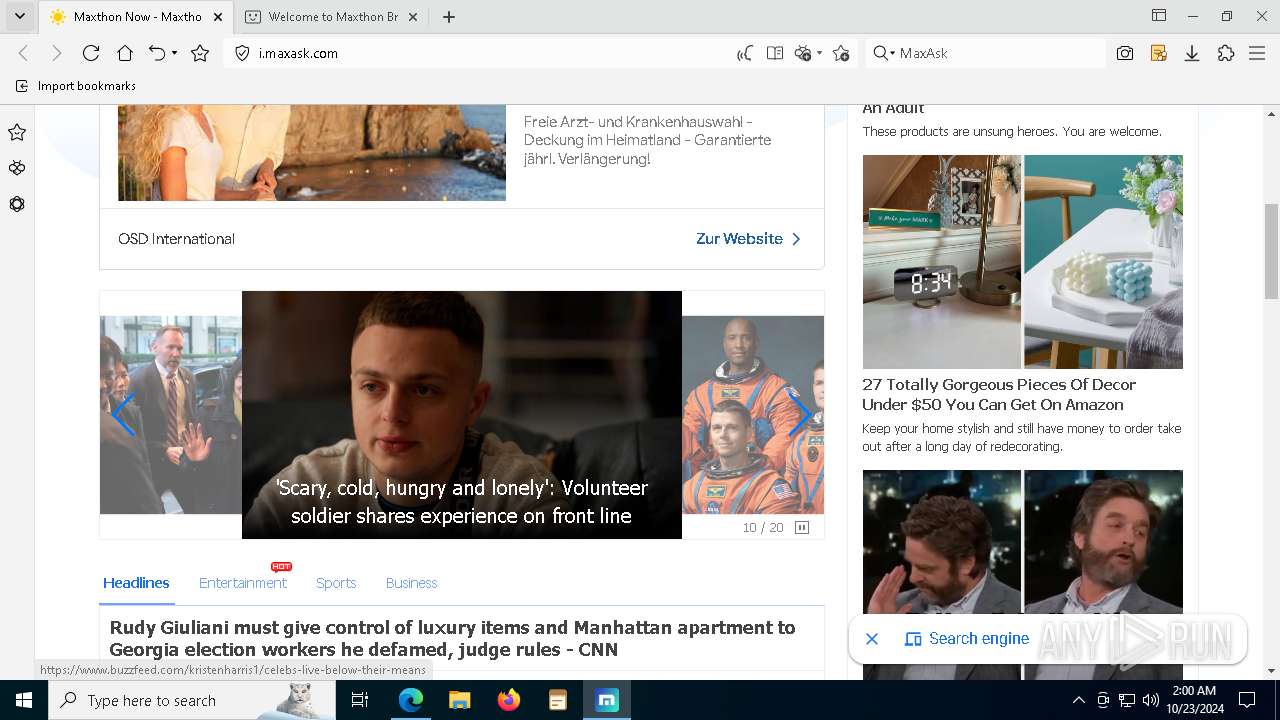Dismiss the Search engine popup
The image size is (1280, 720).
pos(872,639)
